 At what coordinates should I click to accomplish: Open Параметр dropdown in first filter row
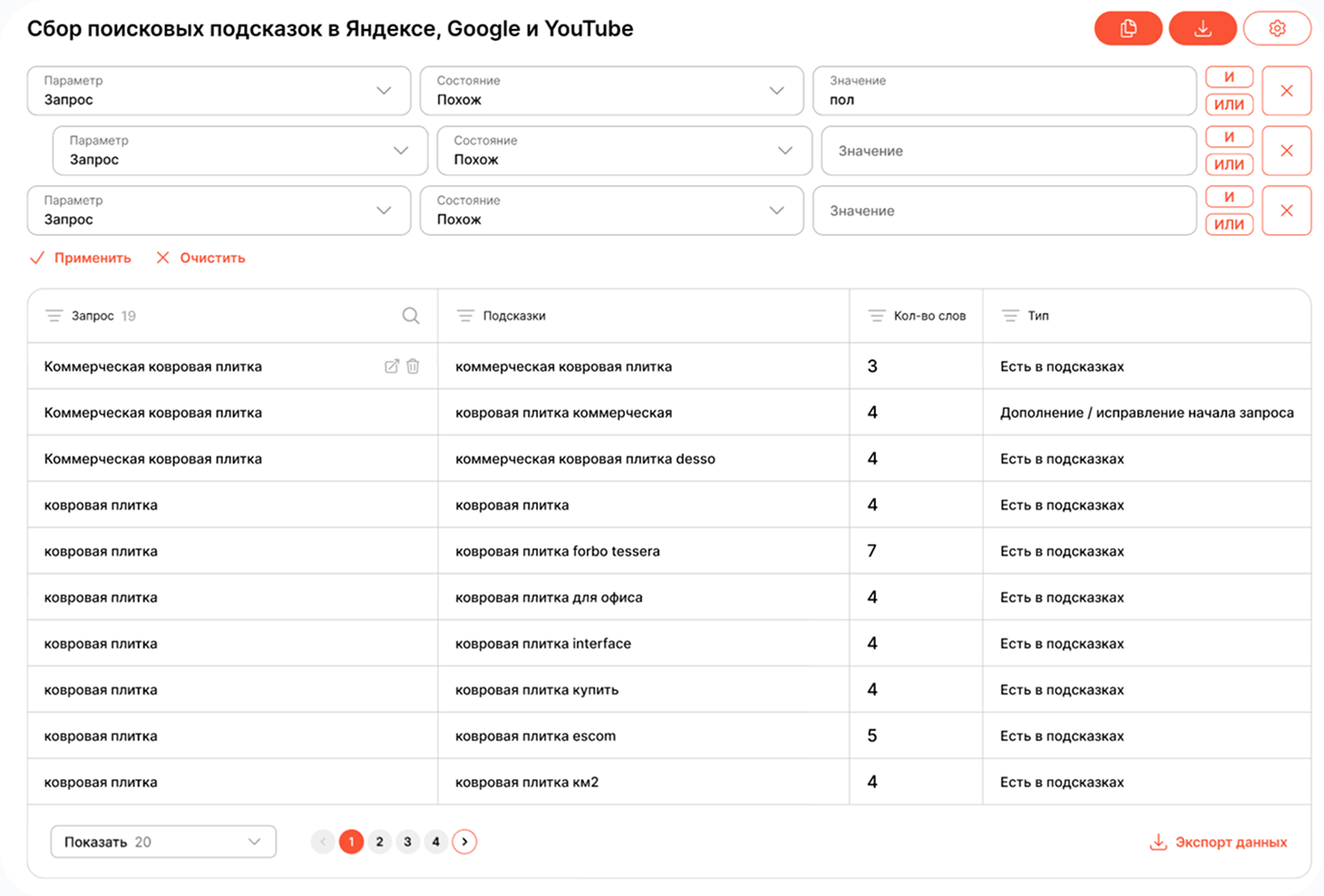click(x=219, y=91)
